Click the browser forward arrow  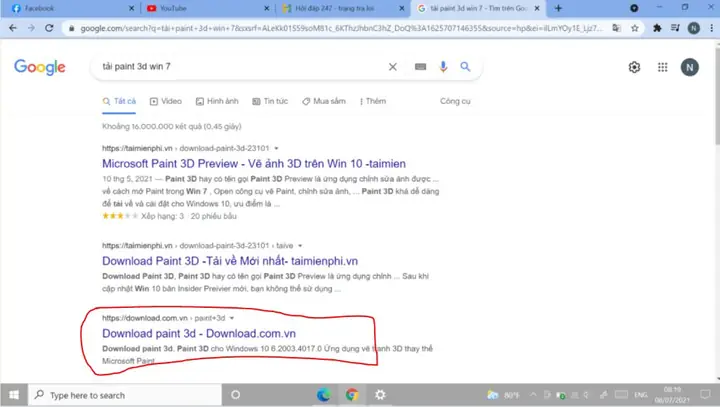[x=31, y=28]
